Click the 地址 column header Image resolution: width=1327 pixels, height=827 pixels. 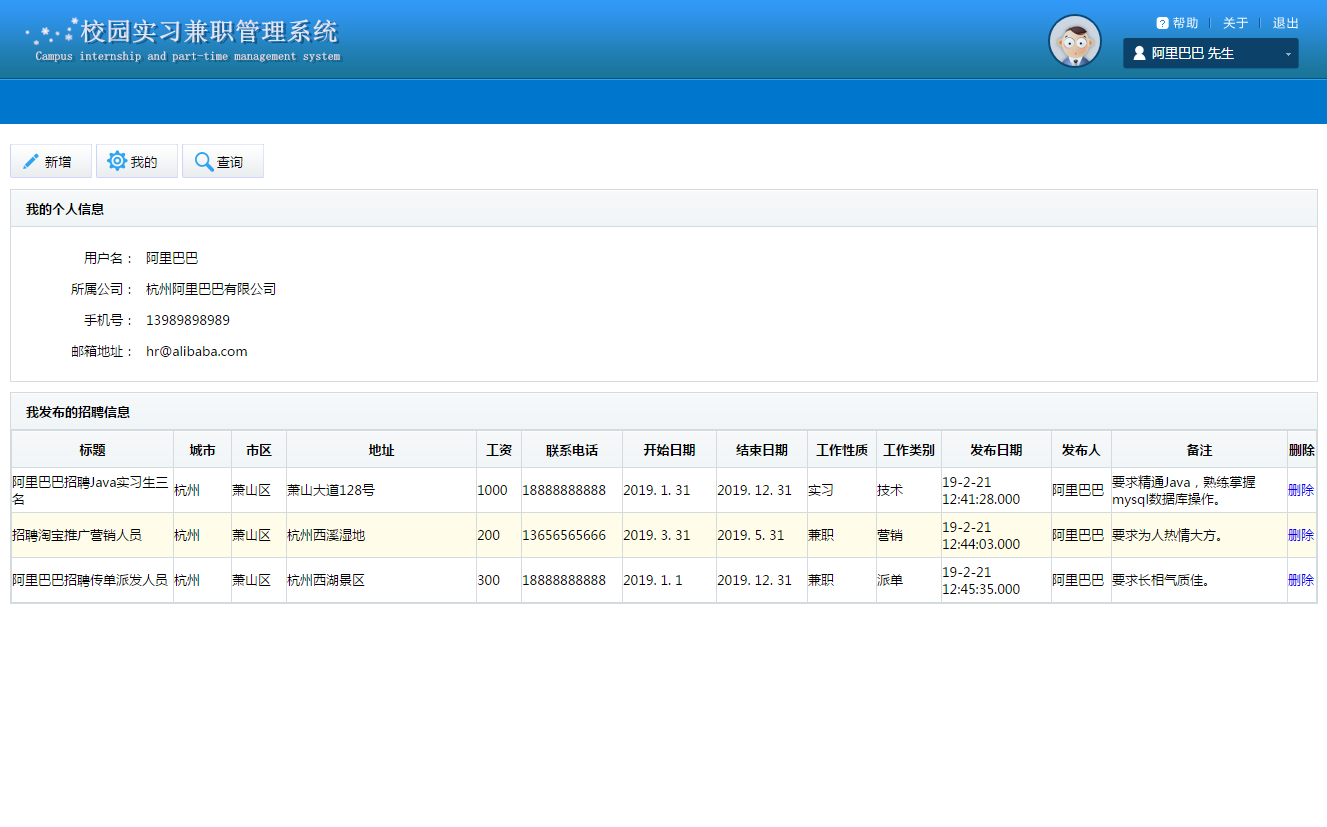coord(381,450)
